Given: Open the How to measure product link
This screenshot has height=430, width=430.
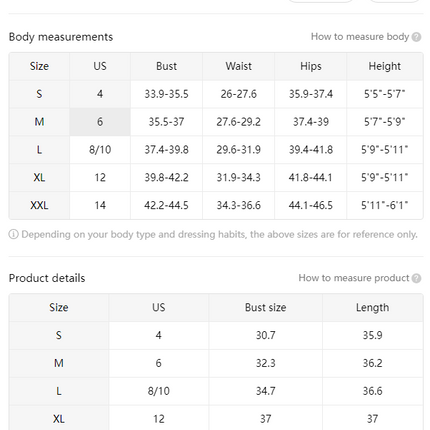Looking at the screenshot, I should (x=354, y=278).
